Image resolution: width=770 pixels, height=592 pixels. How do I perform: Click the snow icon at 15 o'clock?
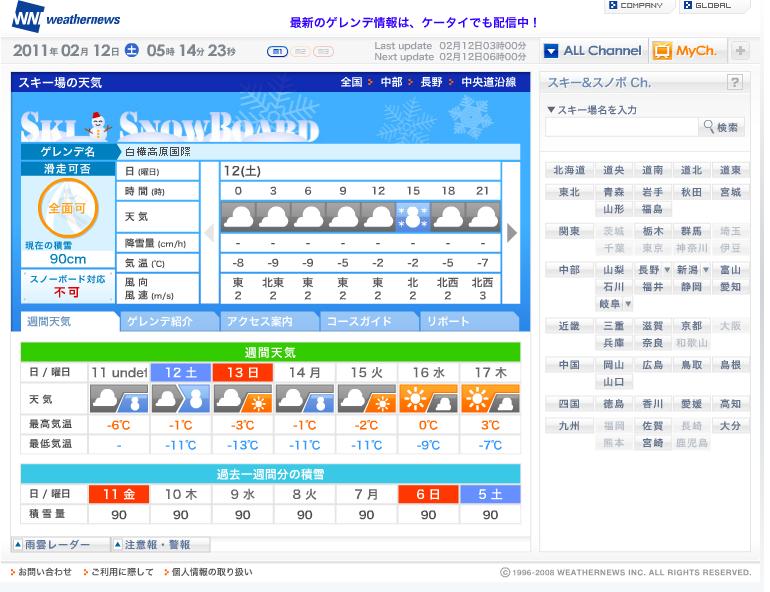pos(412,216)
